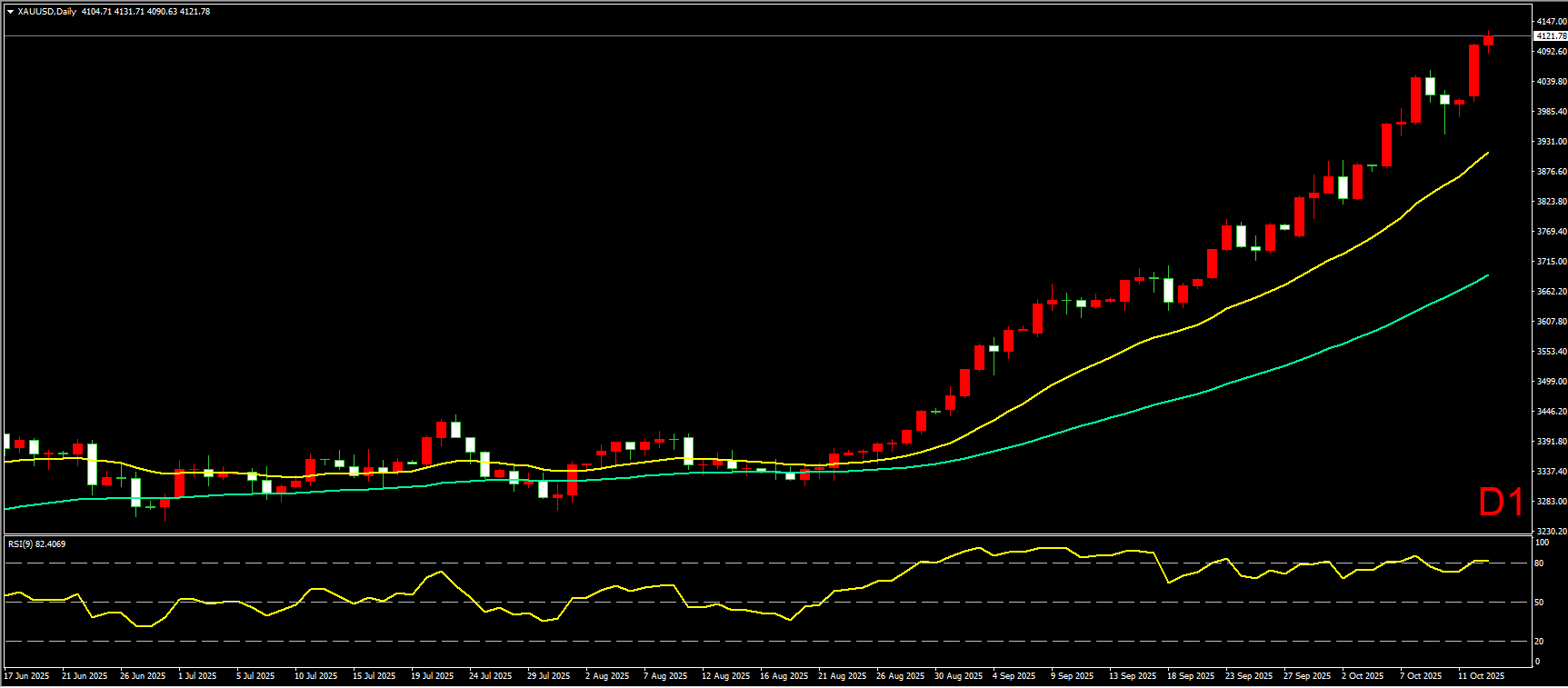
Task: Select the yellow moving average line's right end
Action: [1486, 154]
